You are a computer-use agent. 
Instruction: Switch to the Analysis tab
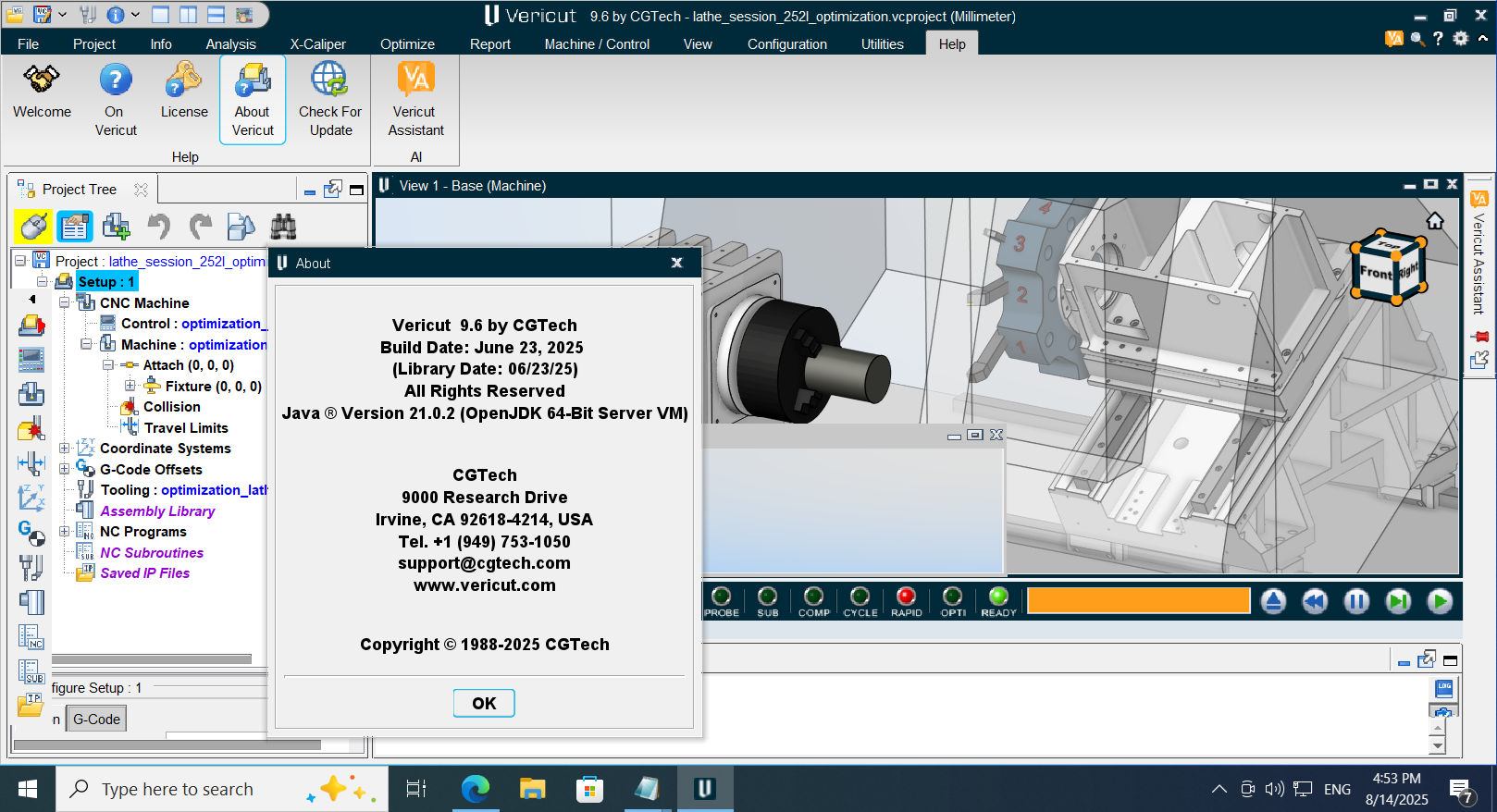[230, 43]
